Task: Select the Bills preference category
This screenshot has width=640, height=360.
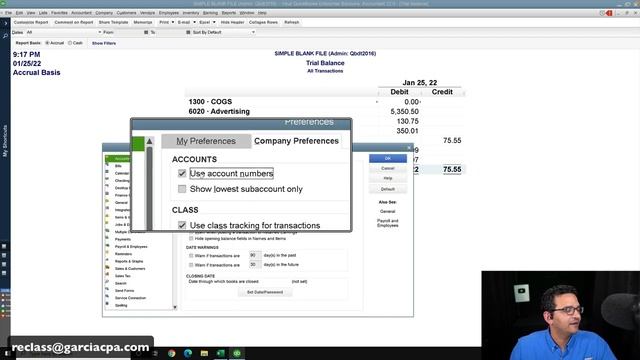Action: [118, 166]
